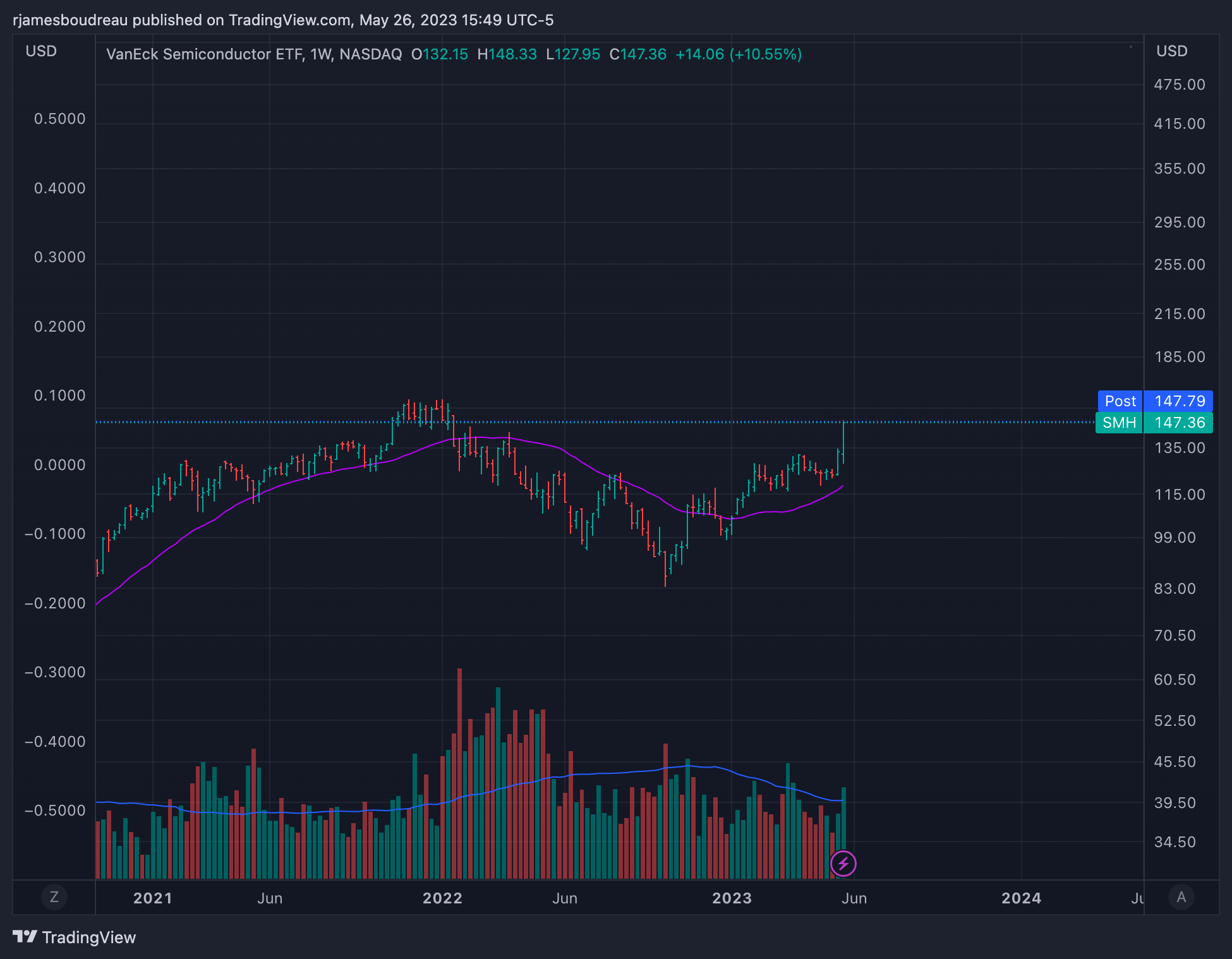Click the 475.00 price scale label

(1179, 85)
